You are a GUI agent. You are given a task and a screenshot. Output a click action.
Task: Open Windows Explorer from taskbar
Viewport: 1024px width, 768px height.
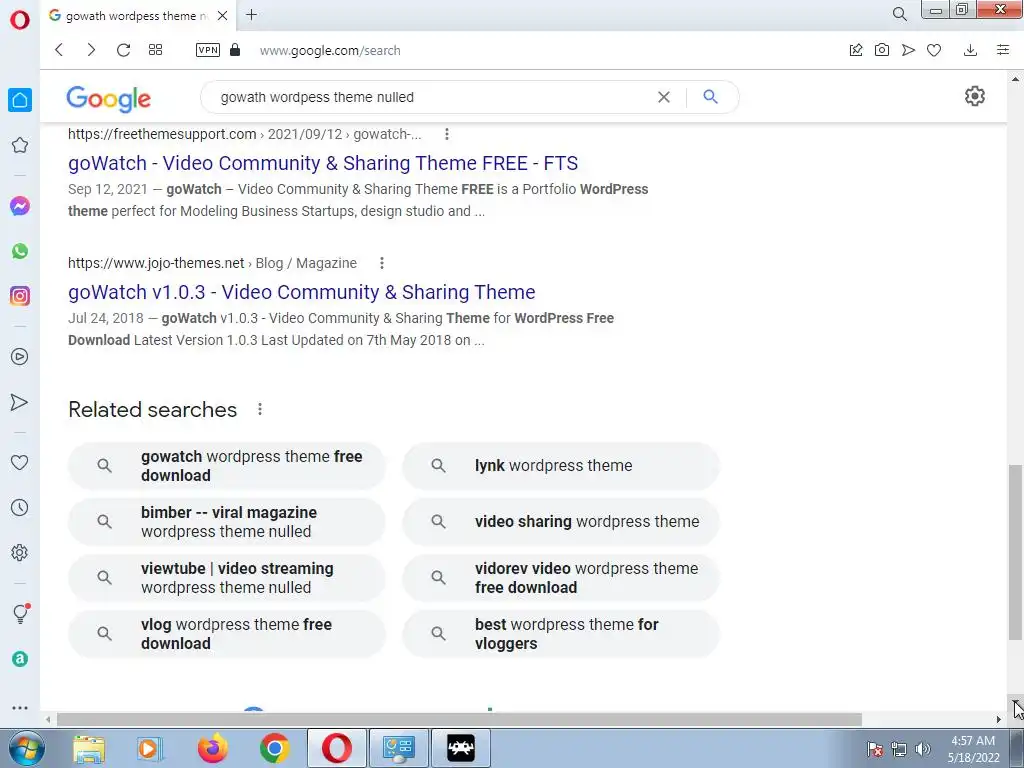(89, 748)
